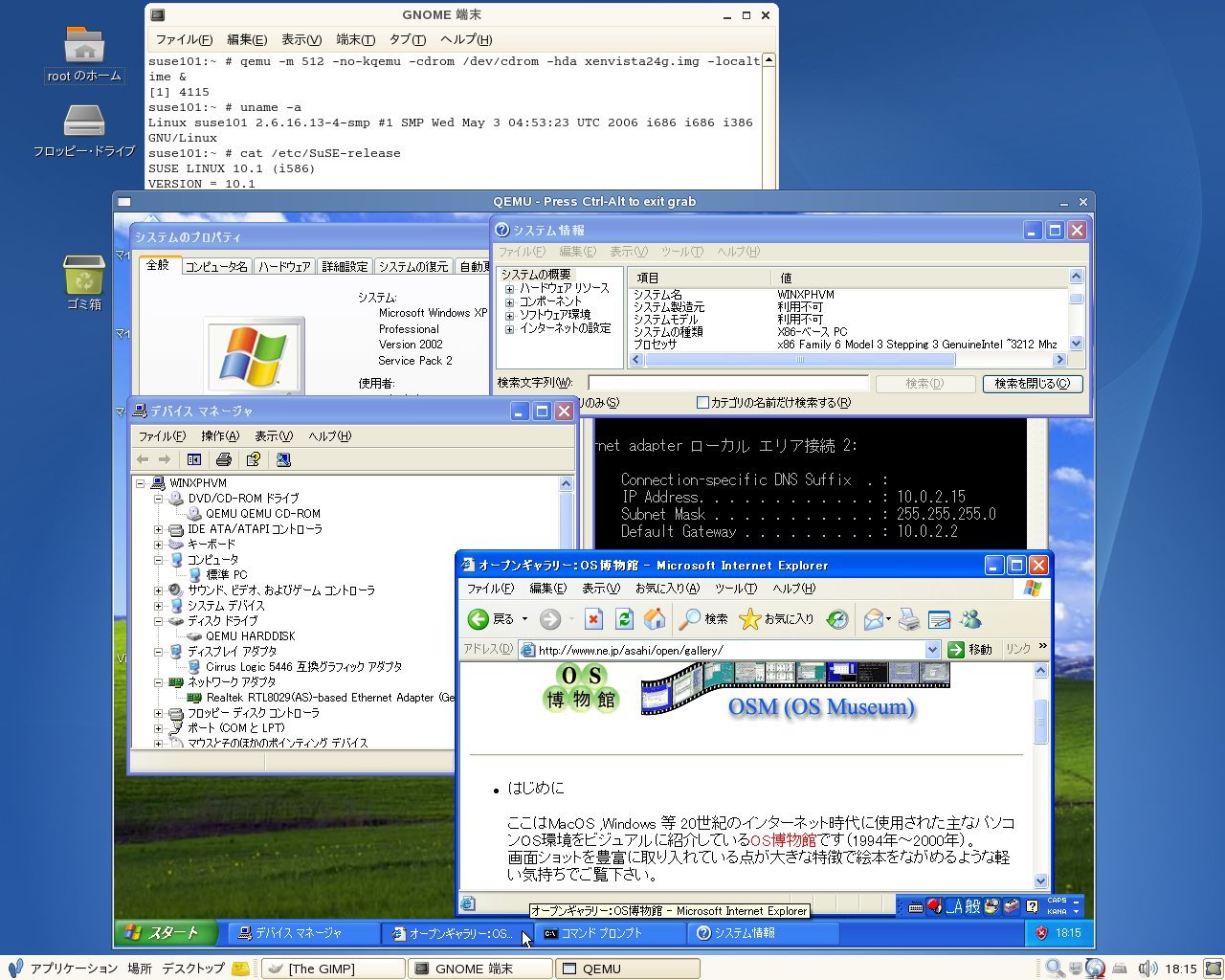This screenshot has height=980, width=1225.
Task: Open the GNOME terminal Tabs menu
Action: coord(407,39)
